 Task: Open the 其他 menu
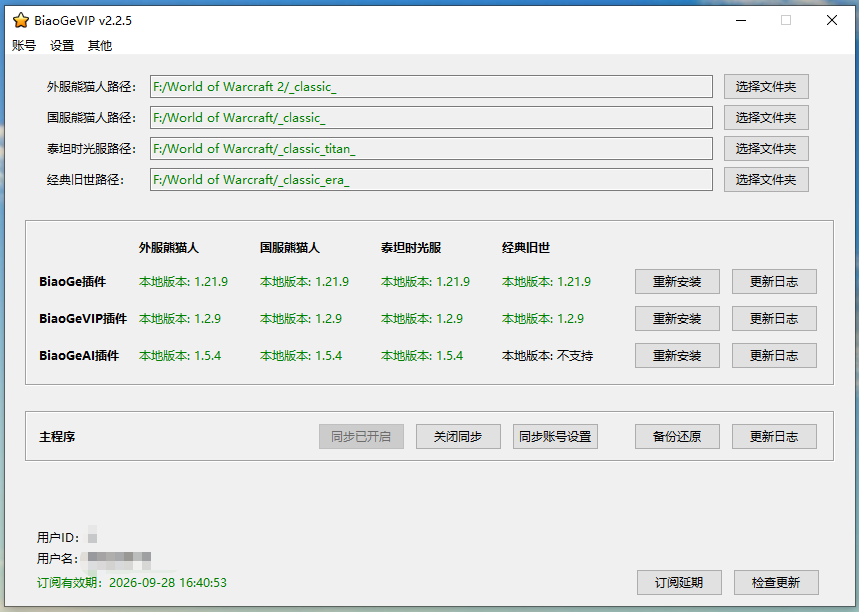pos(100,45)
